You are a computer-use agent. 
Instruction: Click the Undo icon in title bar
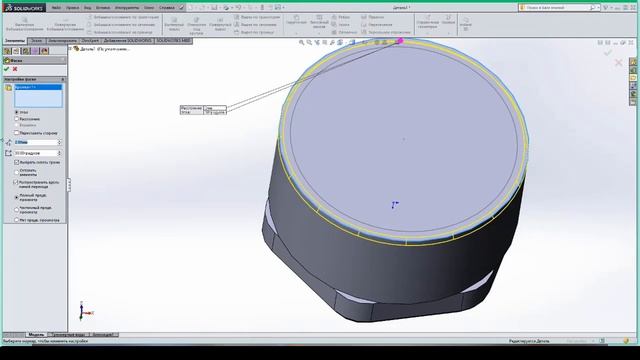tap(238, 7)
